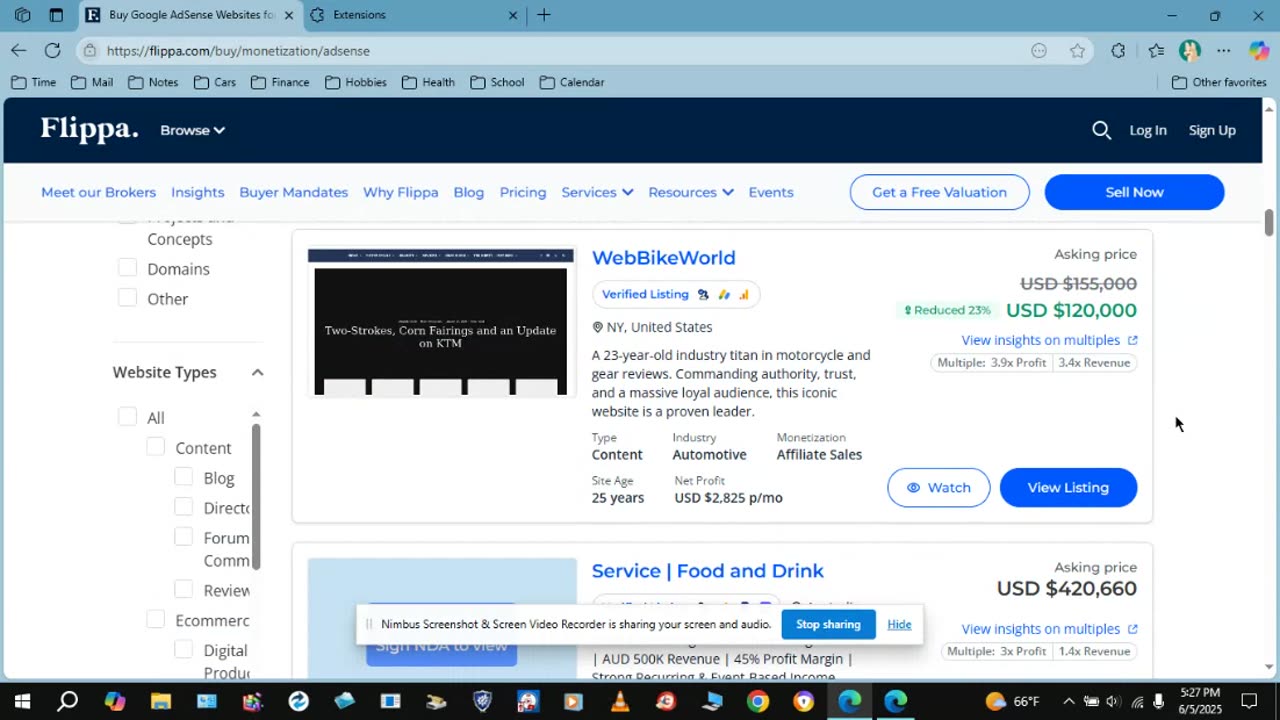Screen dimensions: 1280x720
Task: Go to Events menu item
Action: pos(771,192)
